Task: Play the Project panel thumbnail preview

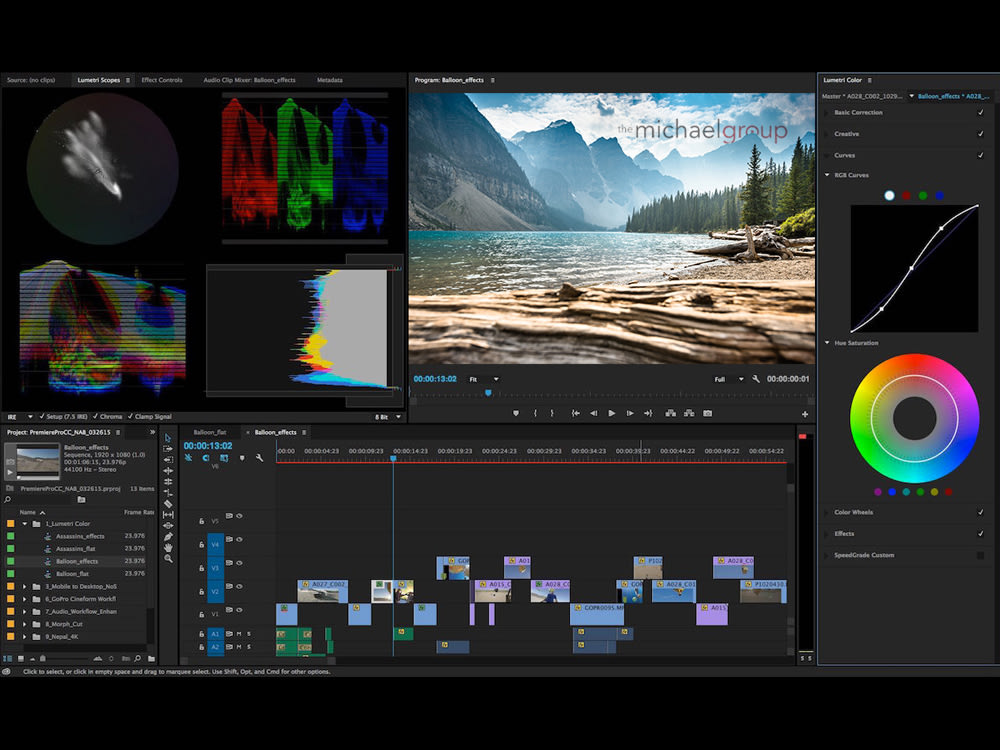Action: pyautogui.click(x=10, y=473)
